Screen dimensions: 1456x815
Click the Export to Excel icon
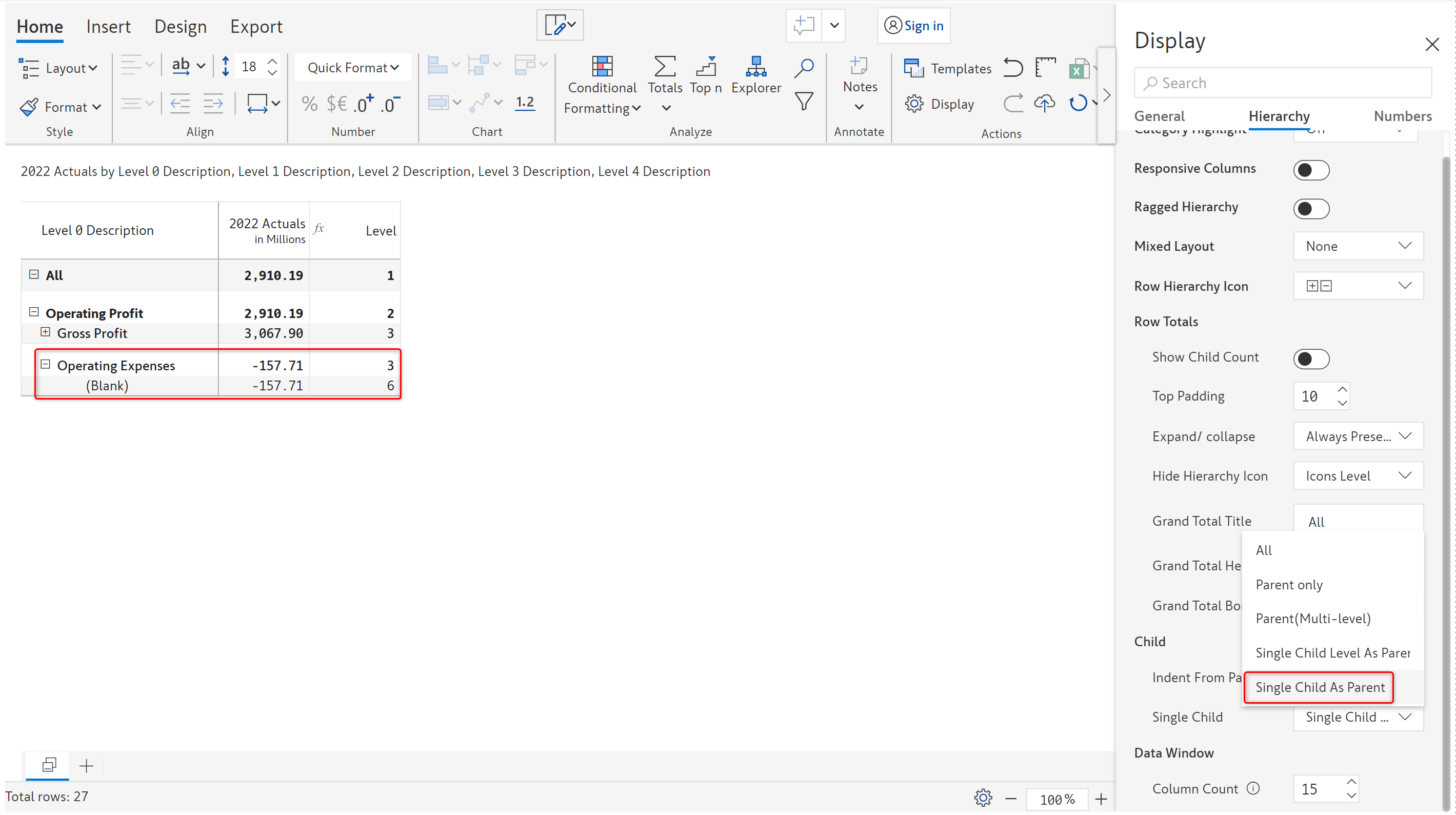pos(1079,69)
